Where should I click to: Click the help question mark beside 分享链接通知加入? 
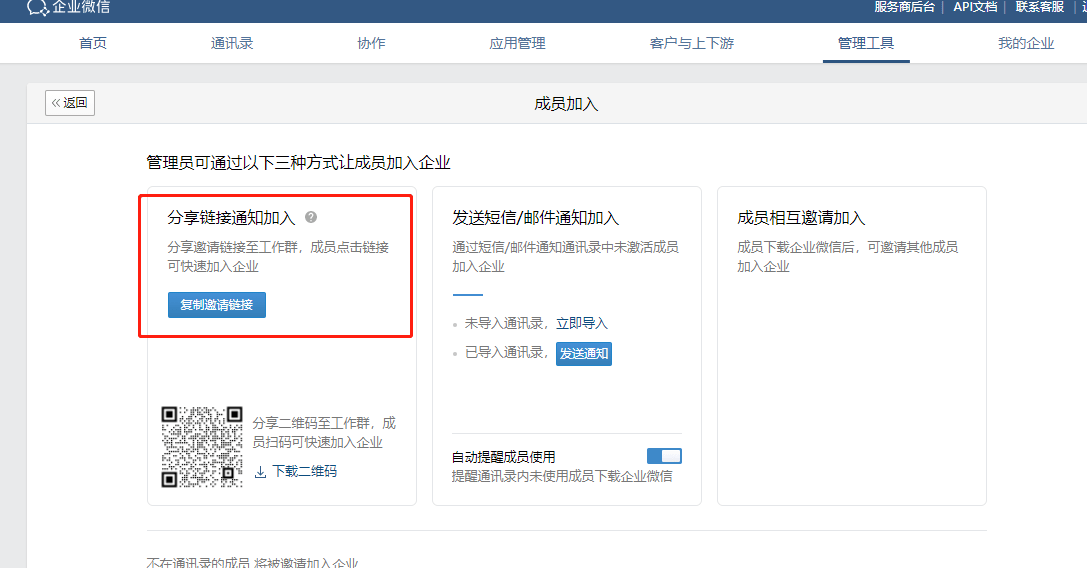point(311,217)
